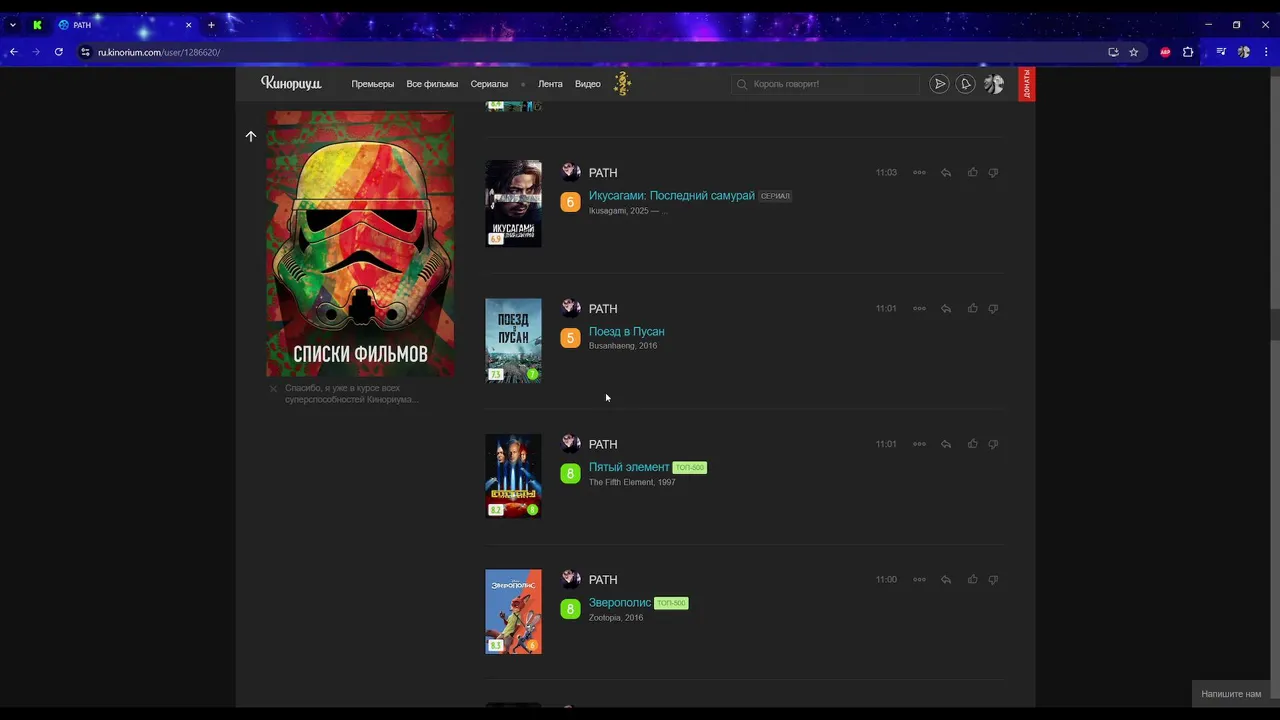Open the Зверополис poster
The height and width of the screenshot is (720, 1280).
tap(513, 612)
